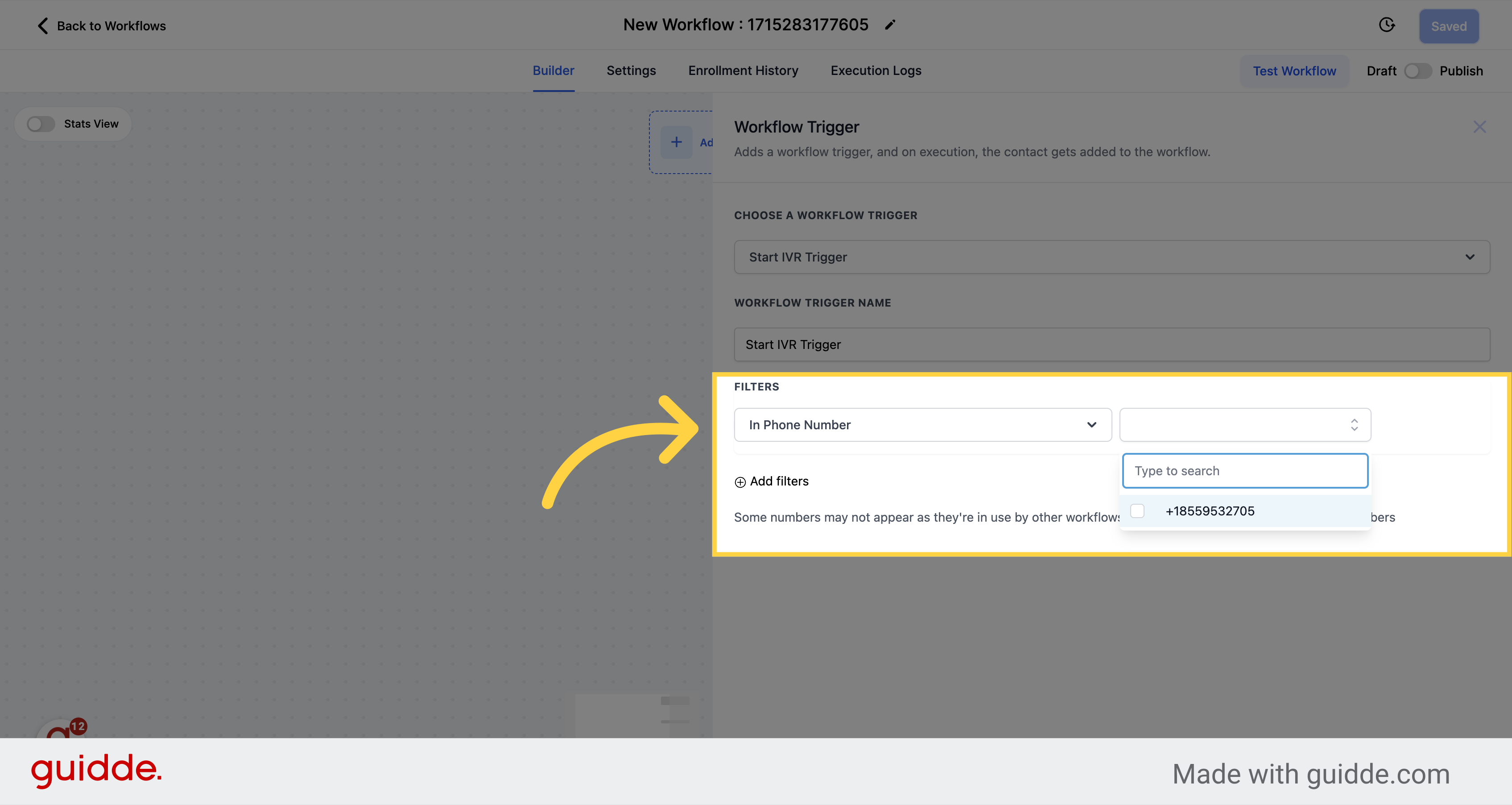1512x805 pixels.
Task: Open version history clock icon
Action: (x=1386, y=25)
